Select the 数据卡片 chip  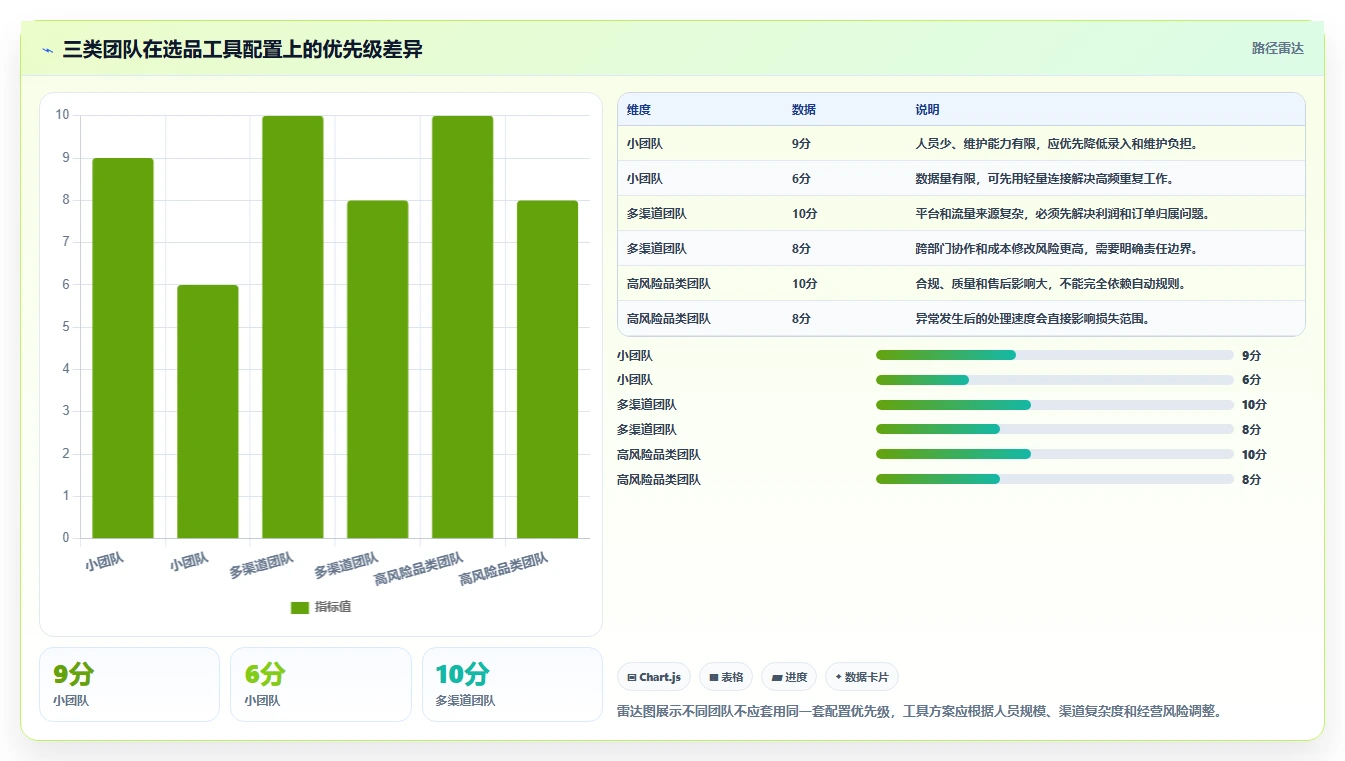[x=861, y=677]
